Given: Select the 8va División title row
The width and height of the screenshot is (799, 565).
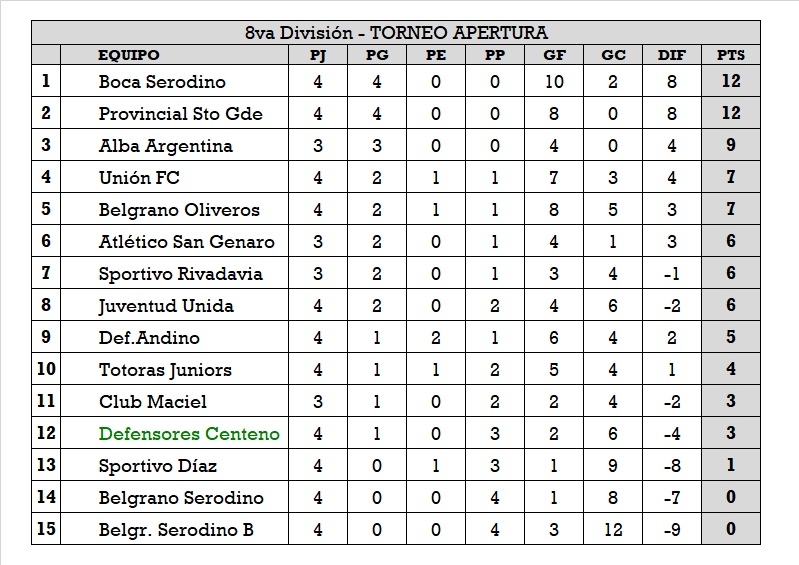Looking at the screenshot, I should (396, 33).
